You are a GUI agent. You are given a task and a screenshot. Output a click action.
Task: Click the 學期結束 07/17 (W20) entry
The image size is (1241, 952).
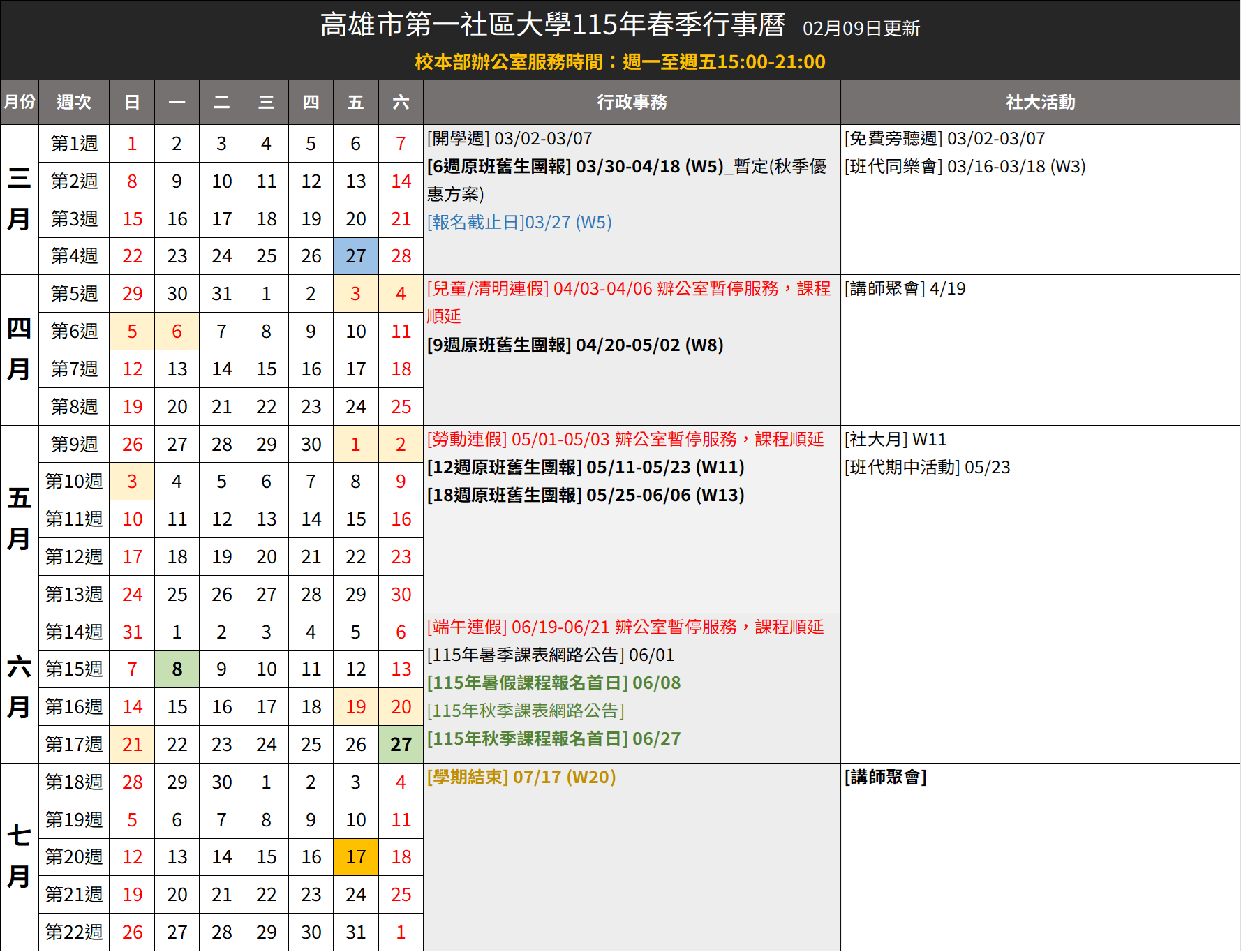coord(521,778)
